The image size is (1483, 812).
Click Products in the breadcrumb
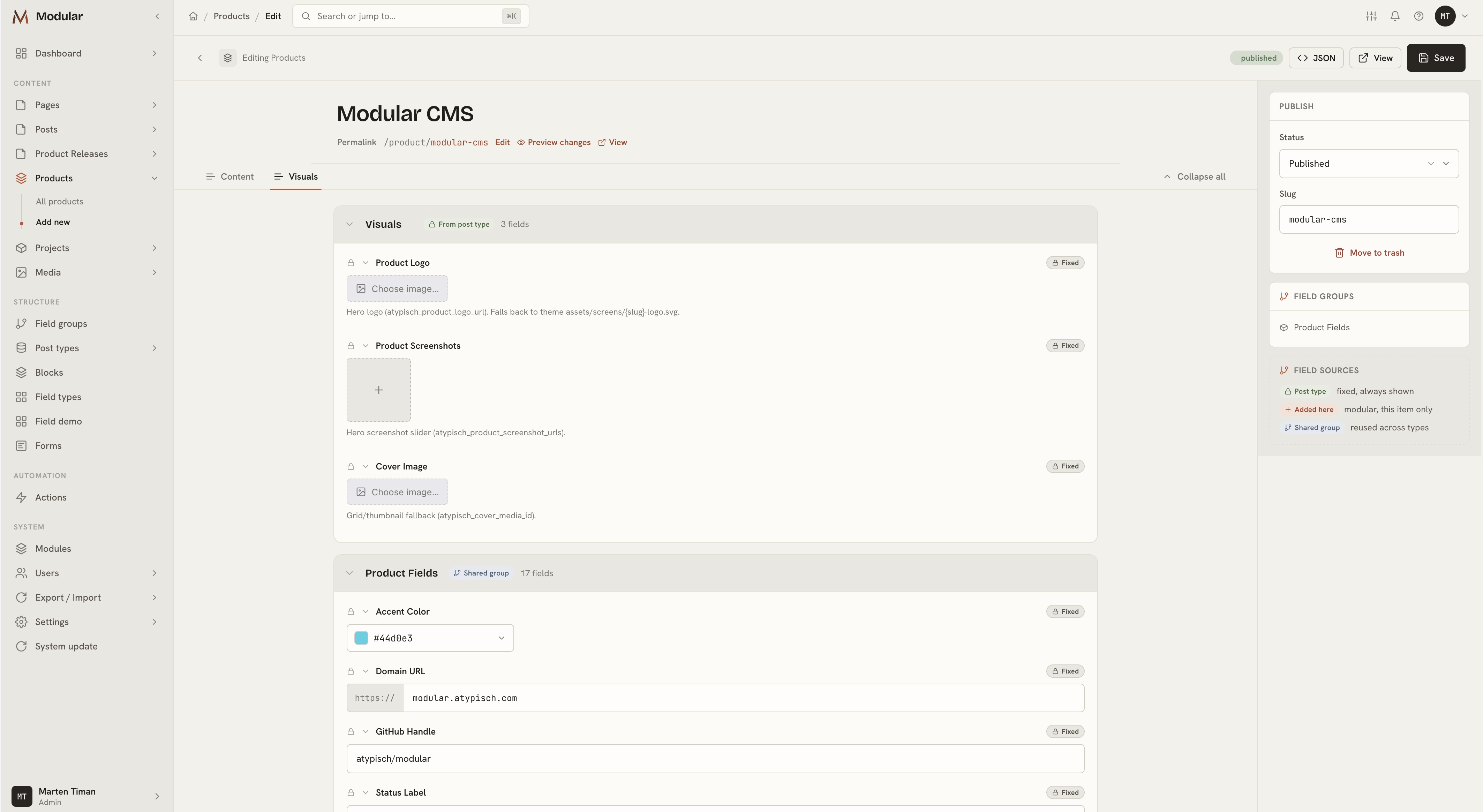click(x=232, y=16)
